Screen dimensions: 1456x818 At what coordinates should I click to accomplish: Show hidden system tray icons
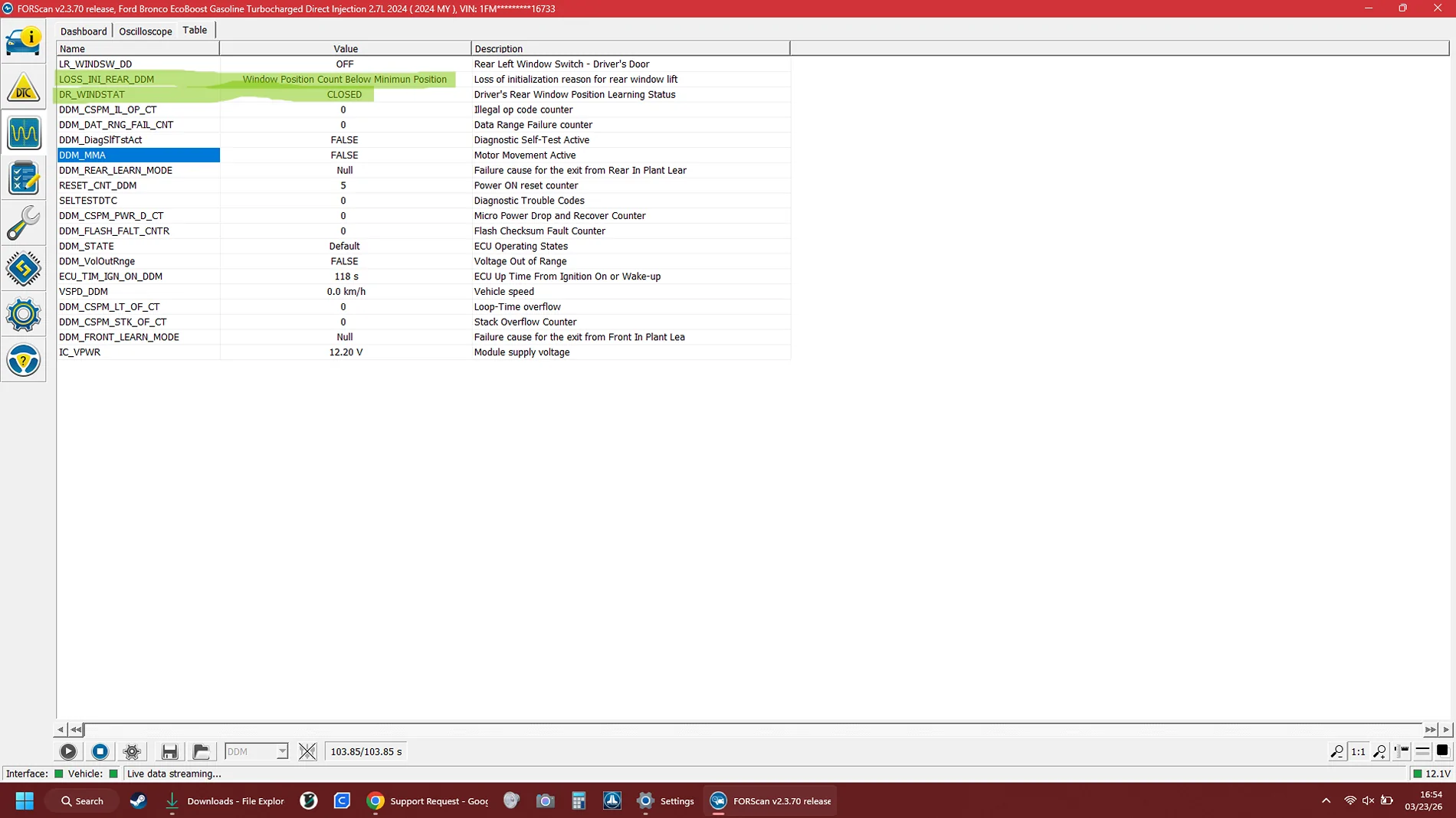pyautogui.click(x=1326, y=801)
